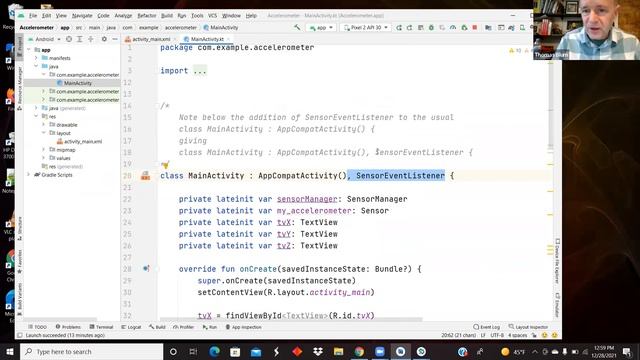Open the Pixel 2 API 30 device dropdown

point(365,27)
